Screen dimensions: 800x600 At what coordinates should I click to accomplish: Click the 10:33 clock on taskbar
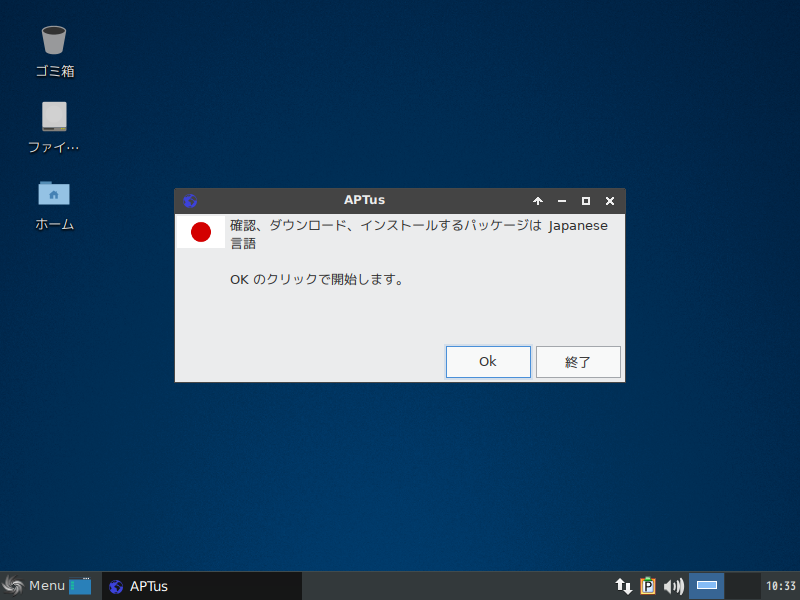[781, 586]
